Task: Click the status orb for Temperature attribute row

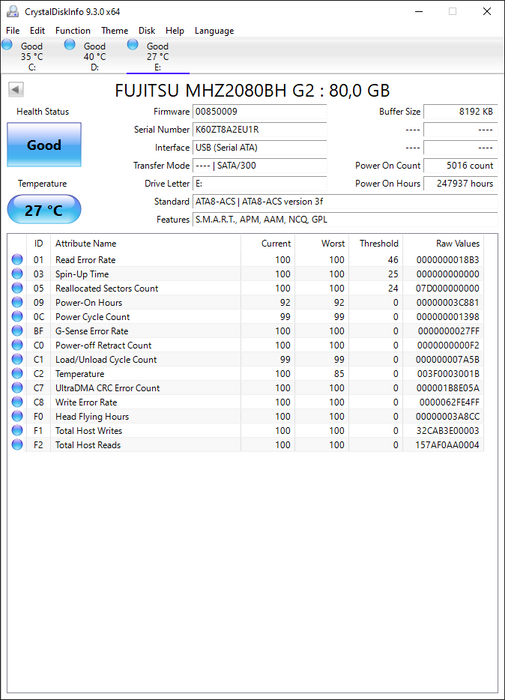Action: click(x=17, y=373)
